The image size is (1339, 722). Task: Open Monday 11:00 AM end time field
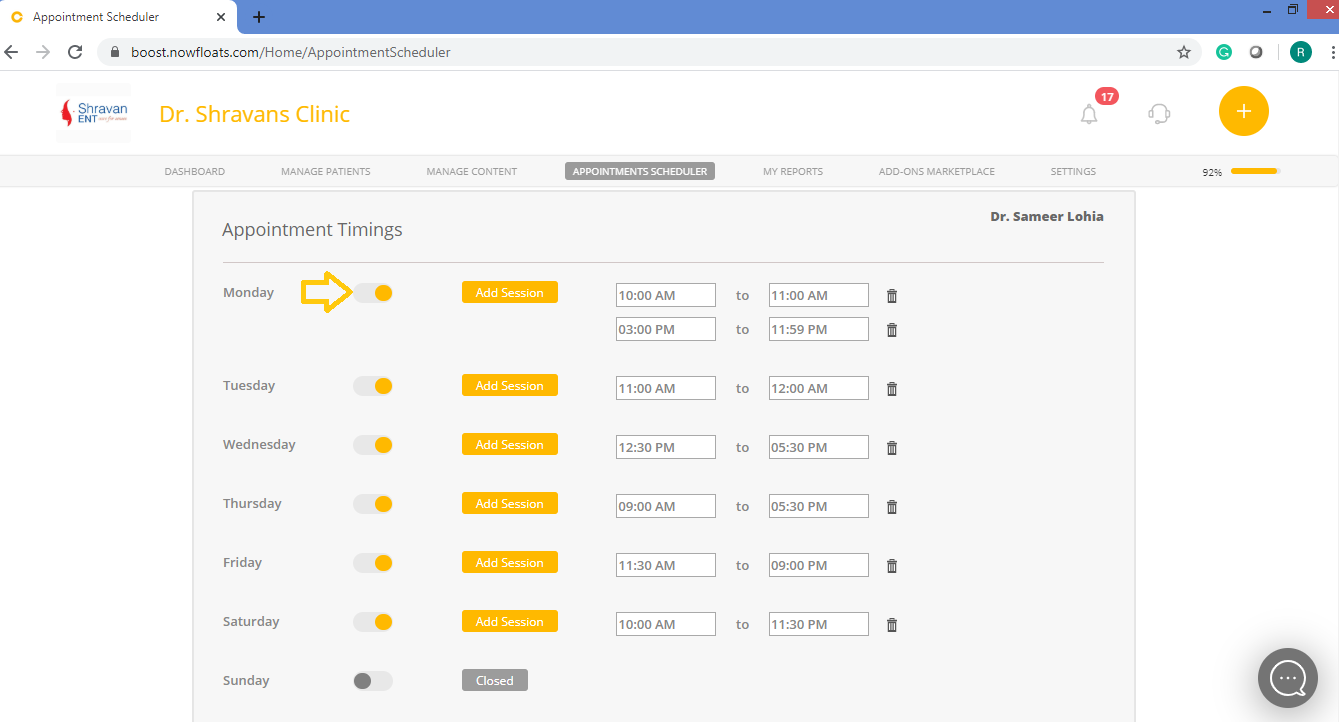819,295
